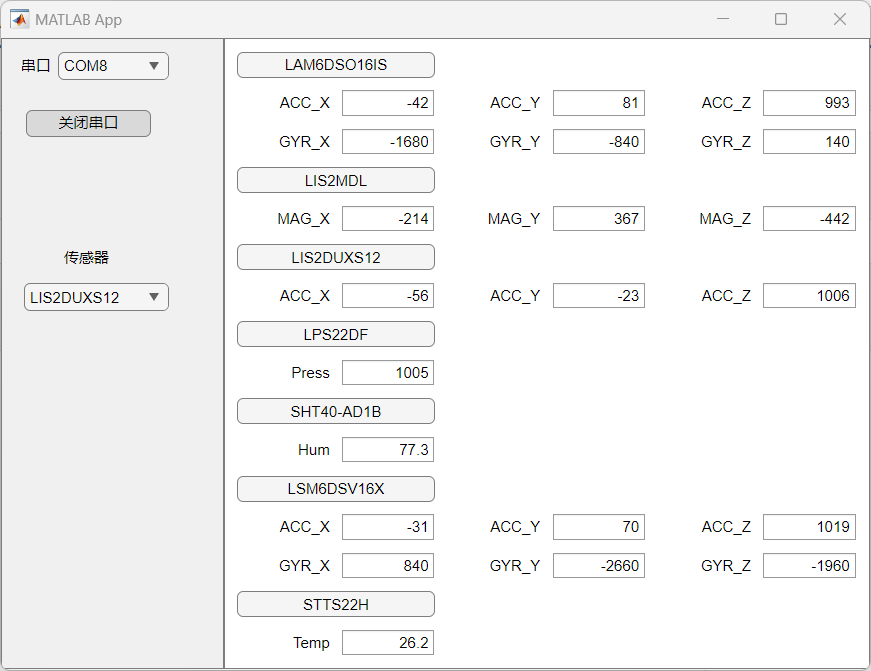
Task: Click the 关闭串口 button
Action: [88, 123]
